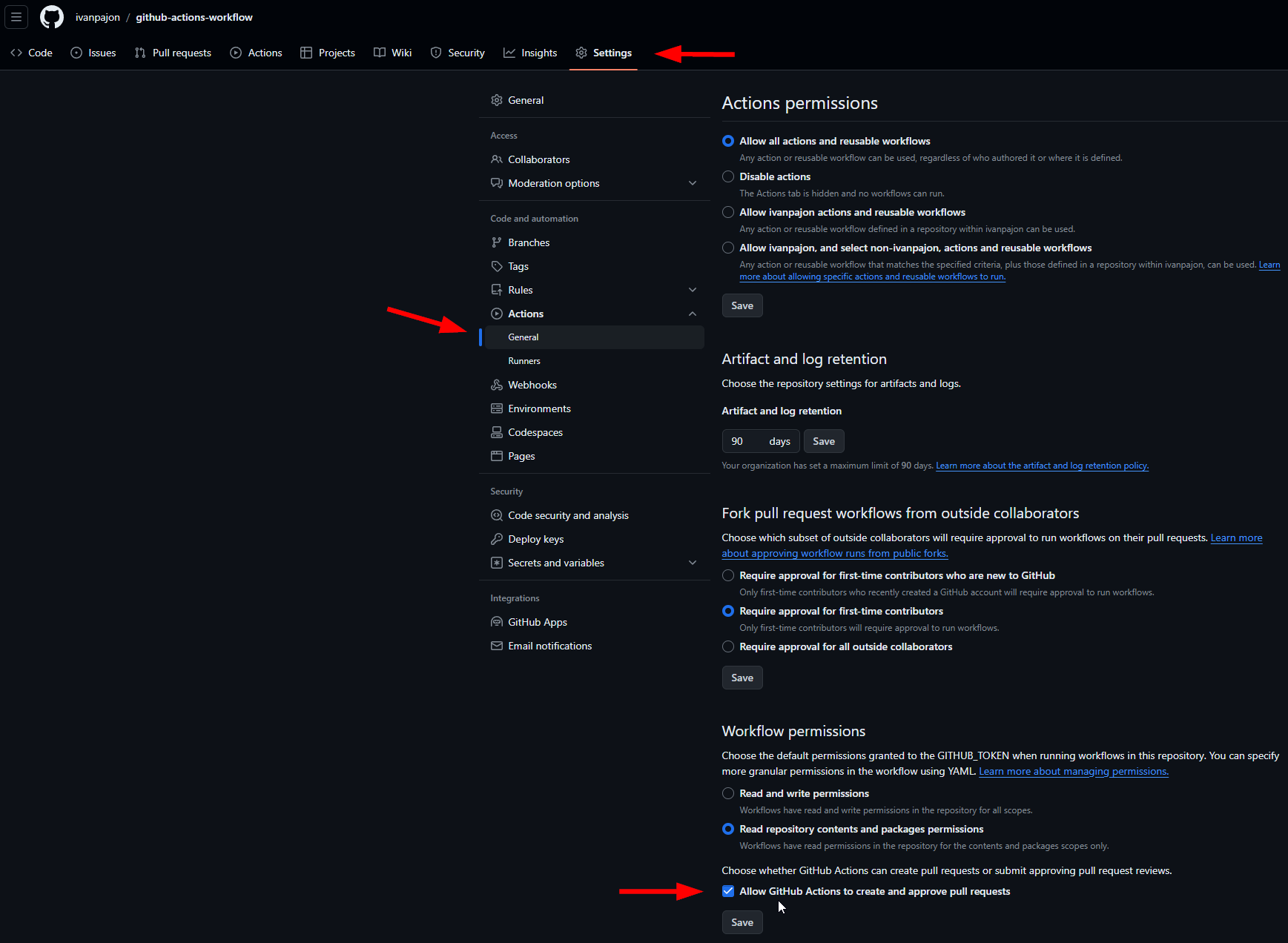
Task: Click the Code tab icon
Action: tap(16, 53)
